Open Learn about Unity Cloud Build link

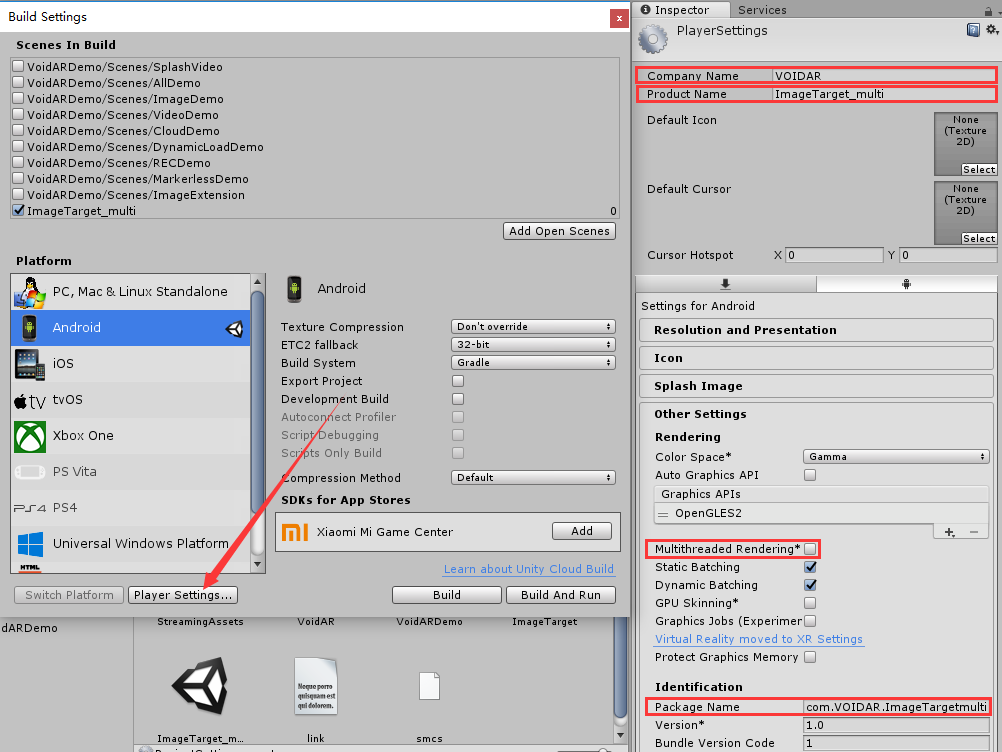point(528,569)
